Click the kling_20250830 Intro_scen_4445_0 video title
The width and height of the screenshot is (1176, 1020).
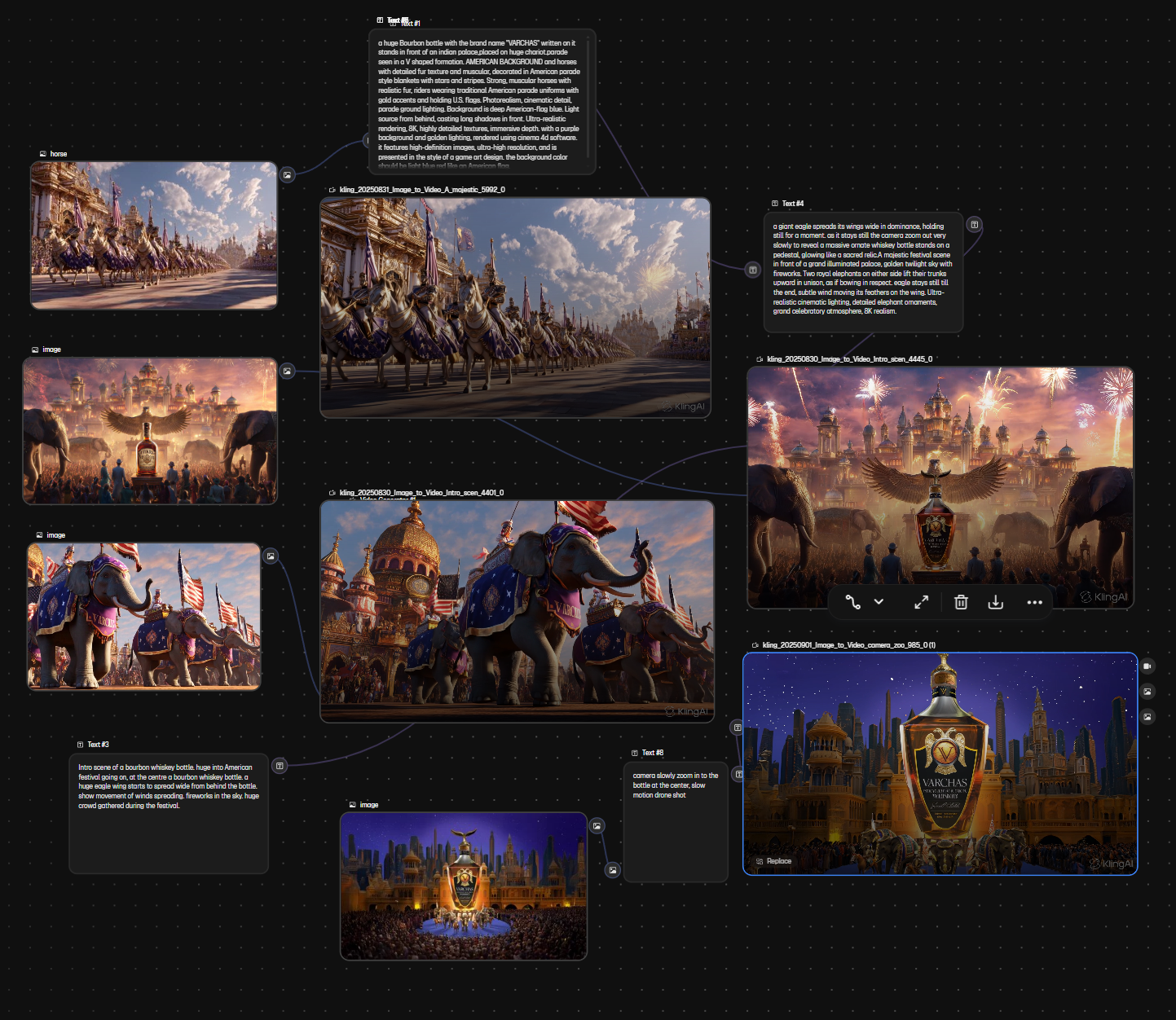tap(849, 359)
